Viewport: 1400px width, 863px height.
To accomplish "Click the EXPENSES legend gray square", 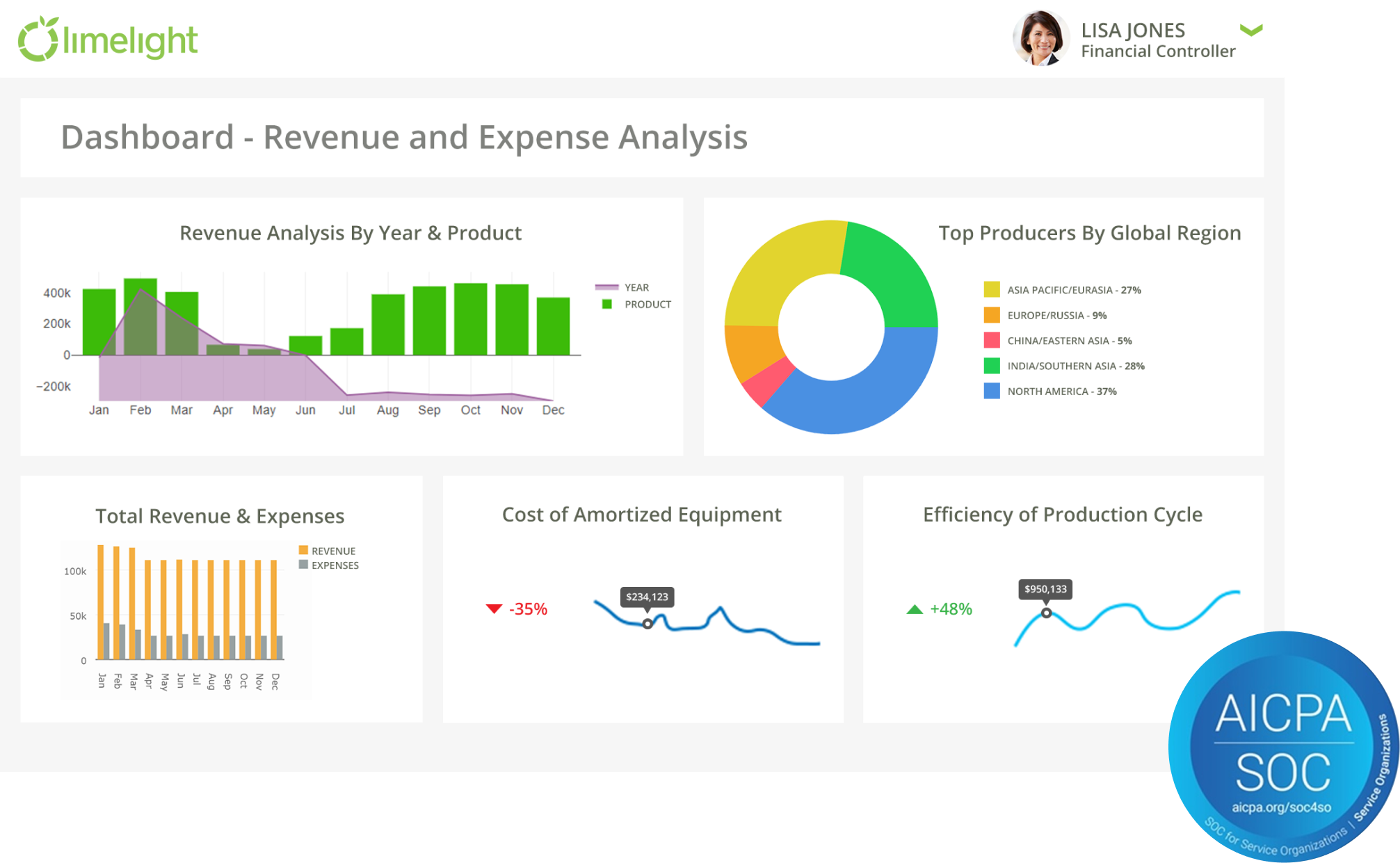I will tap(303, 565).
